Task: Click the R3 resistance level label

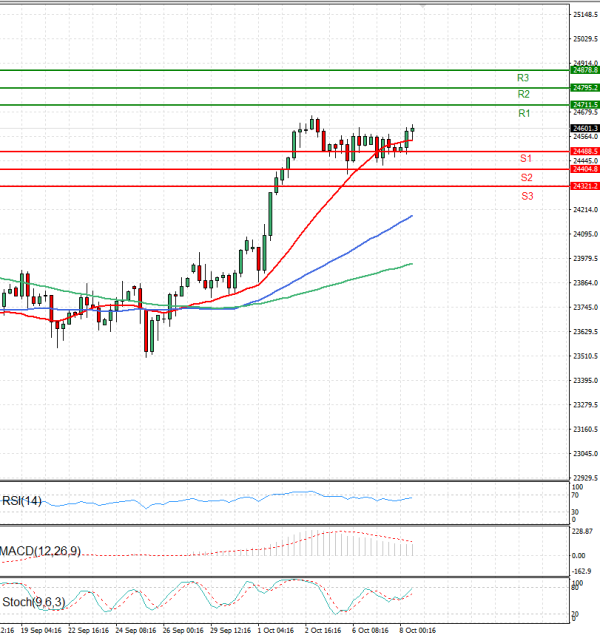Action: click(x=523, y=77)
